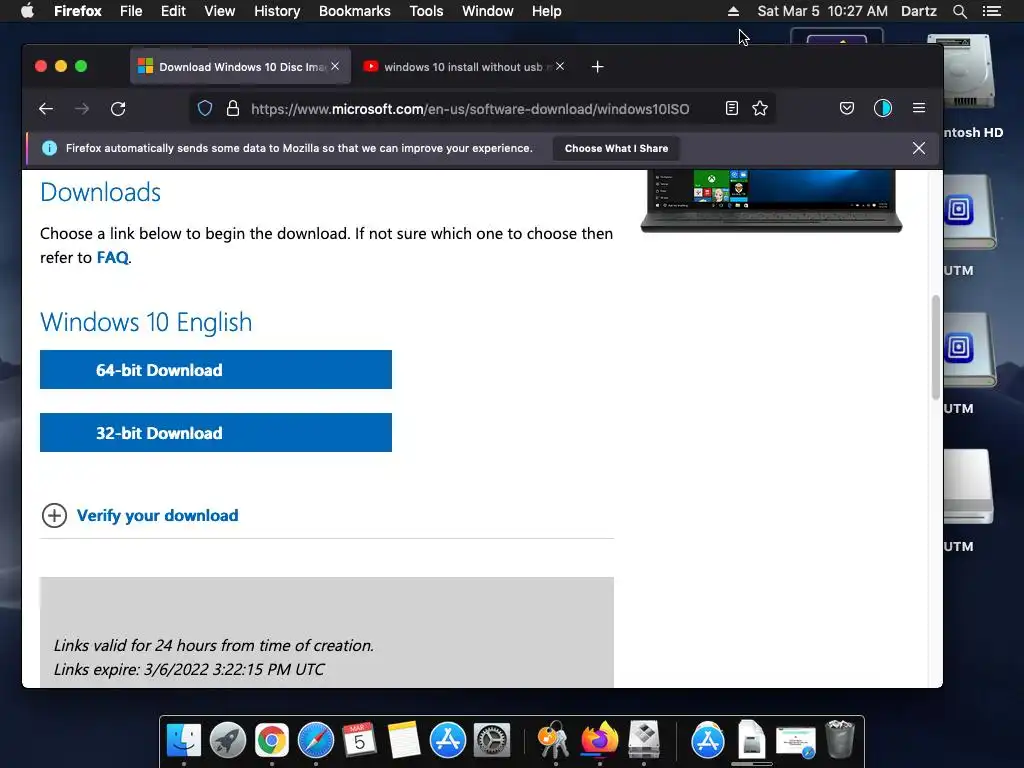
Task: Open the Window menu
Action: [488, 11]
